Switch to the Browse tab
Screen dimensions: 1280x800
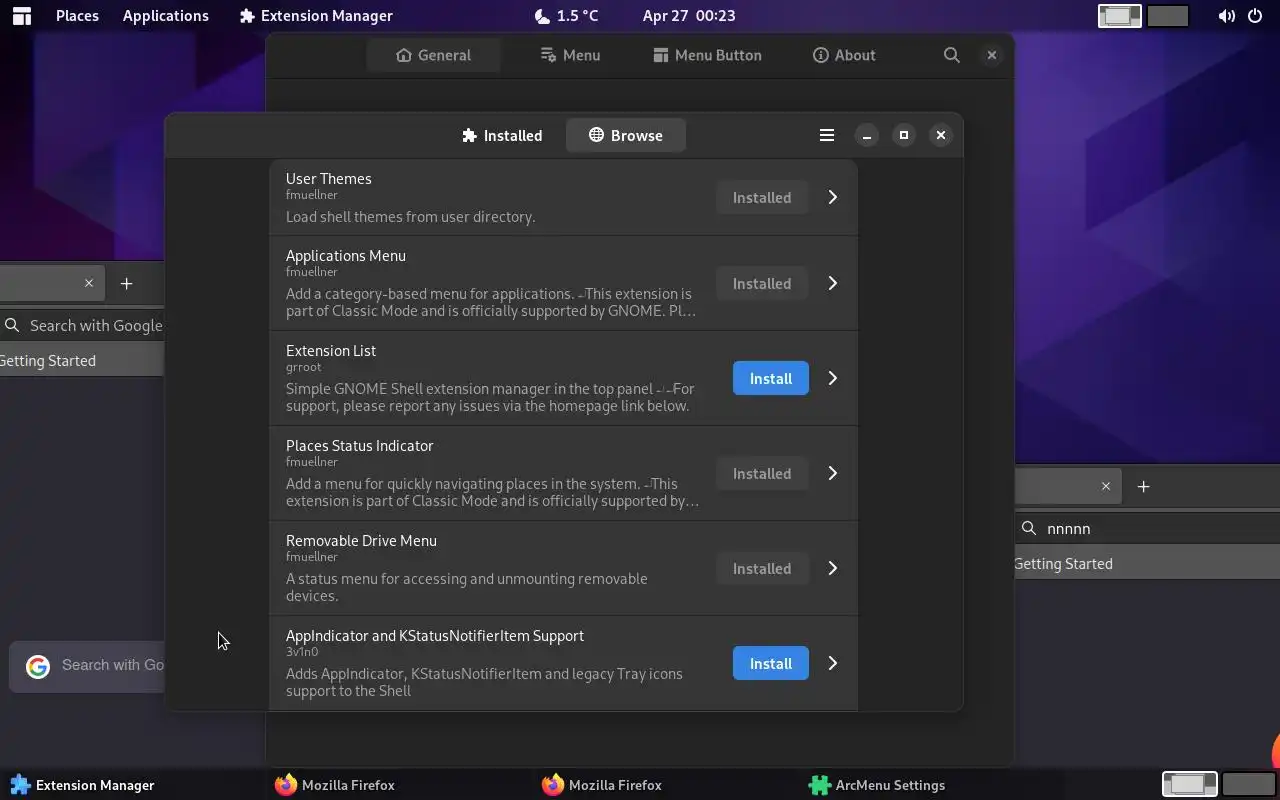click(x=626, y=135)
